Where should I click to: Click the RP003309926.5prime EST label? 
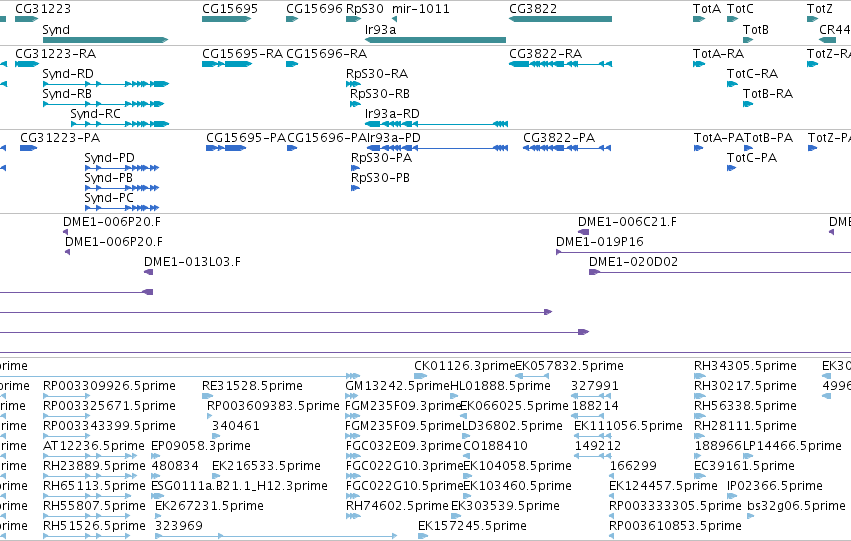[109, 386]
